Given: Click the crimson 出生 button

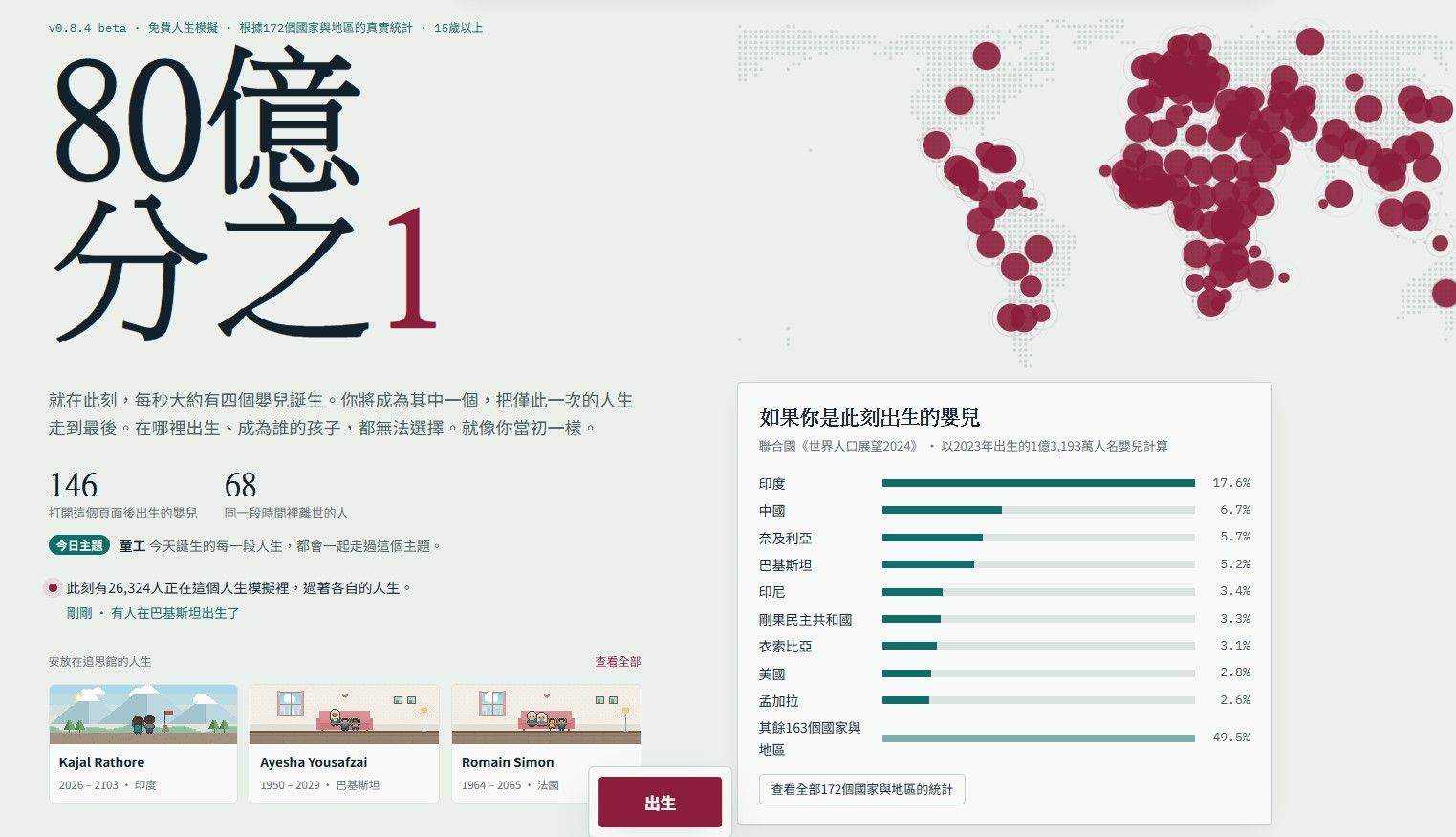Looking at the screenshot, I should (x=660, y=802).
